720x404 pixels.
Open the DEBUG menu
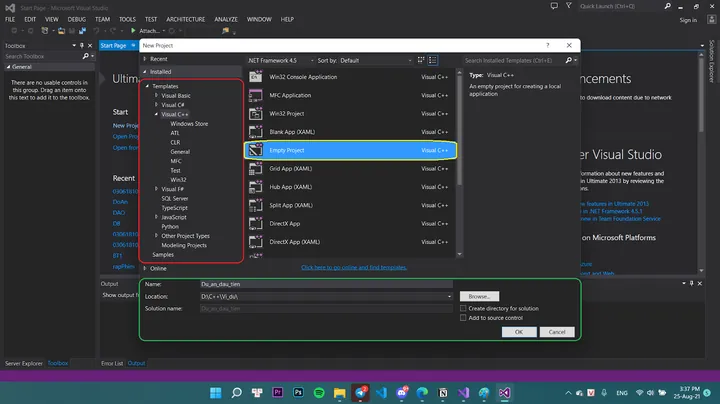(77, 19)
